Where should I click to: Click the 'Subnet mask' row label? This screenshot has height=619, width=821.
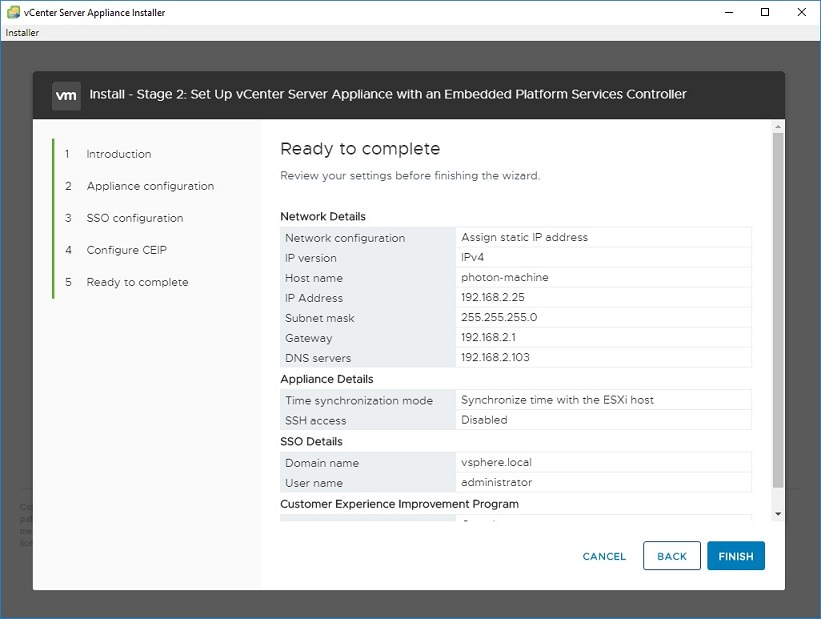point(320,318)
